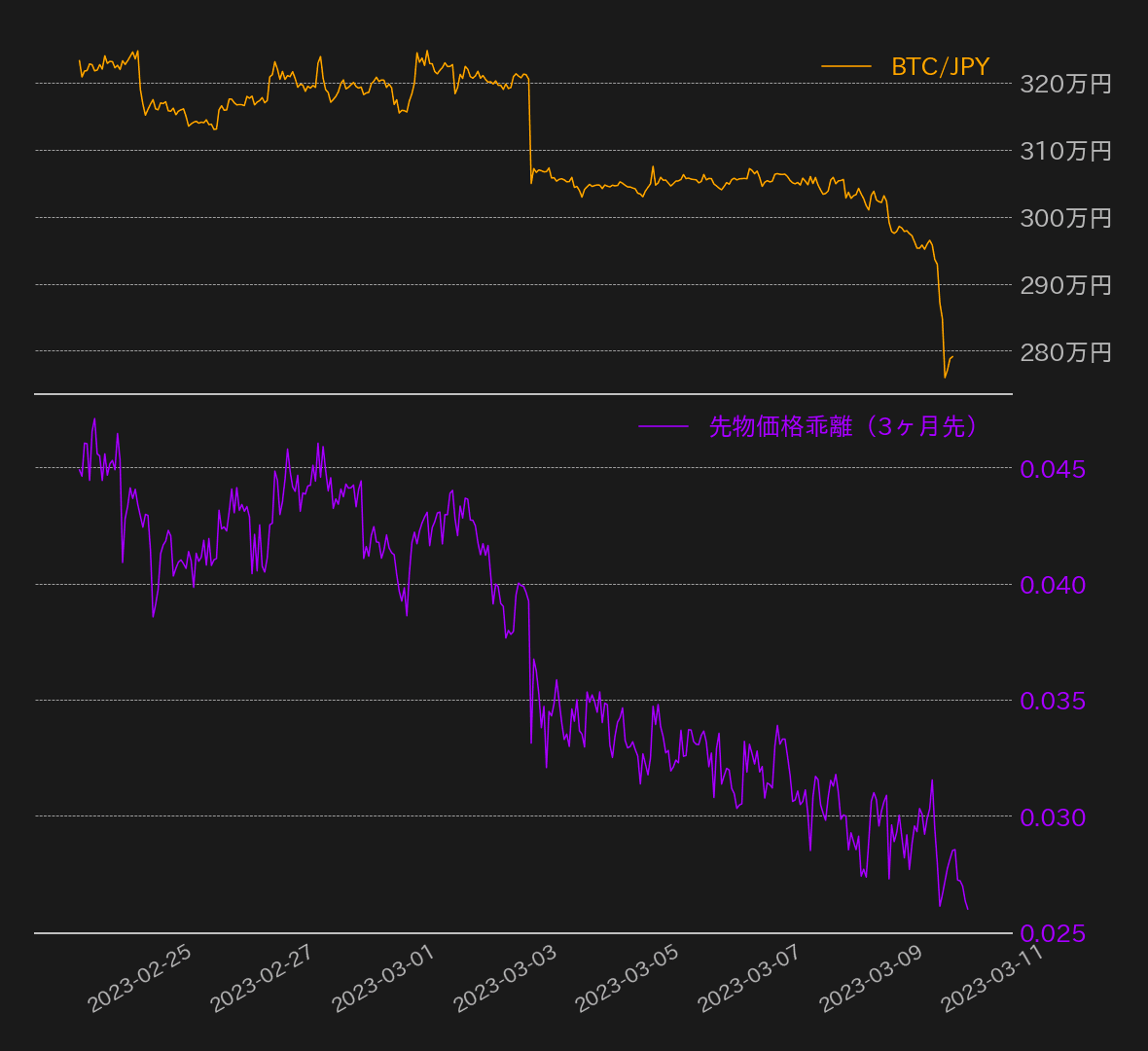Select the 310万円 price axis label
This screenshot has height=1051, width=1148.
click(x=1065, y=152)
